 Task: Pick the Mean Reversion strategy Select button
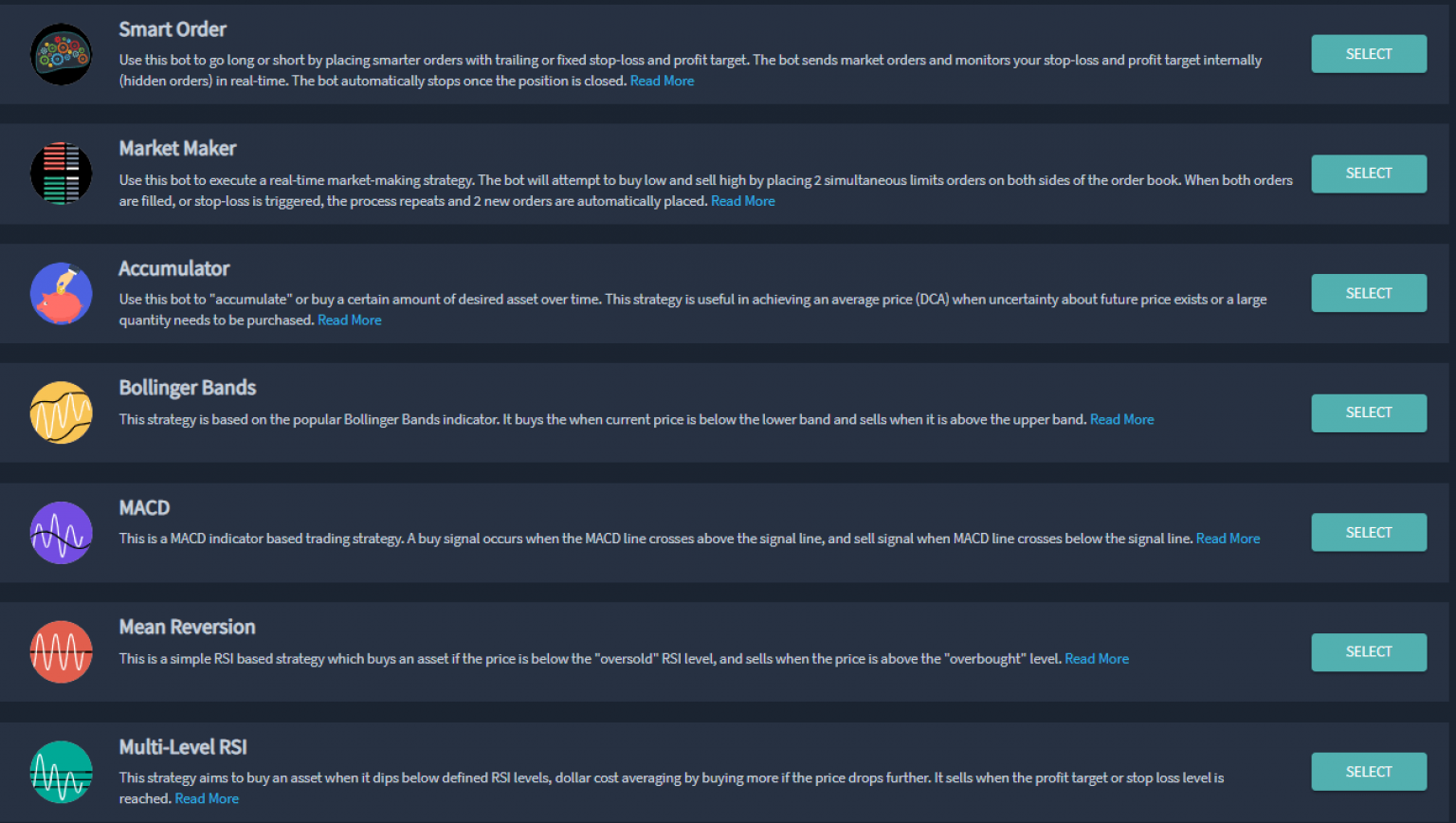click(x=1368, y=651)
